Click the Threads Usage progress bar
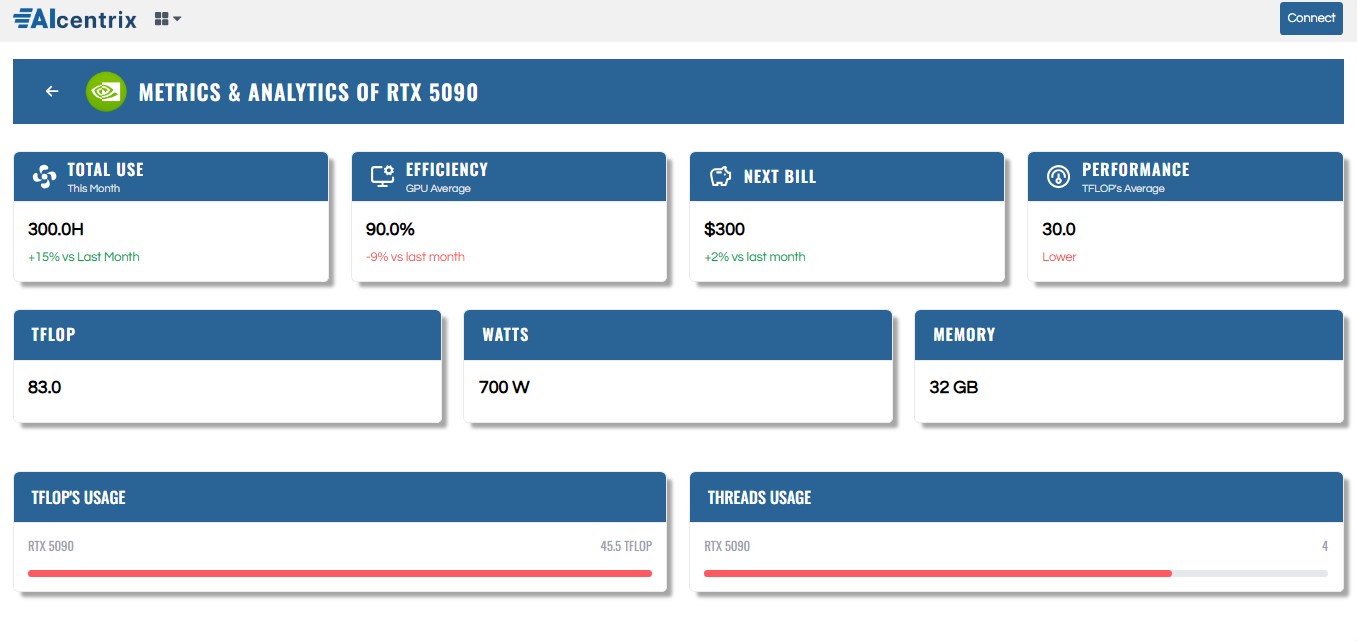1357x641 pixels. click(1015, 573)
